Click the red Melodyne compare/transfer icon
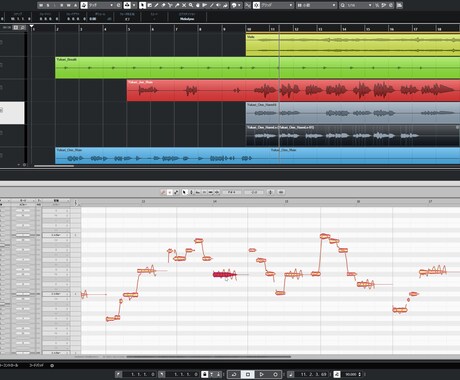This screenshot has height=380, width=460. click(x=163, y=192)
